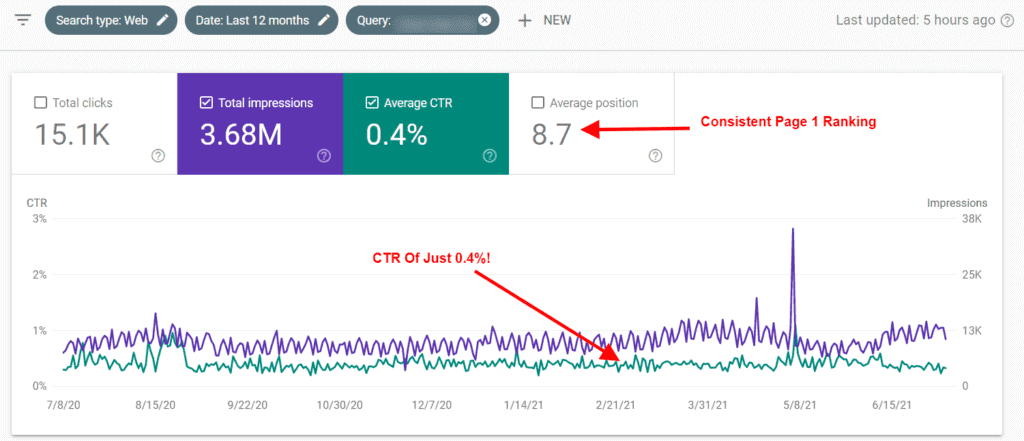1024x441 pixels.
Task: Click help icon in Total impressions card
Action: pyautogui.click(x=323, y=155)
